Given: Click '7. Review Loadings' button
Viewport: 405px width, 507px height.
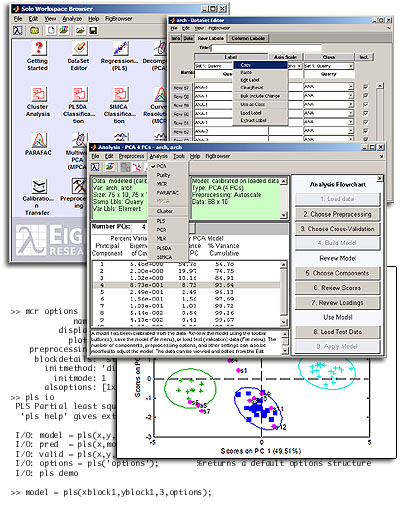Looking at the screenshot, I should (337, 303).
